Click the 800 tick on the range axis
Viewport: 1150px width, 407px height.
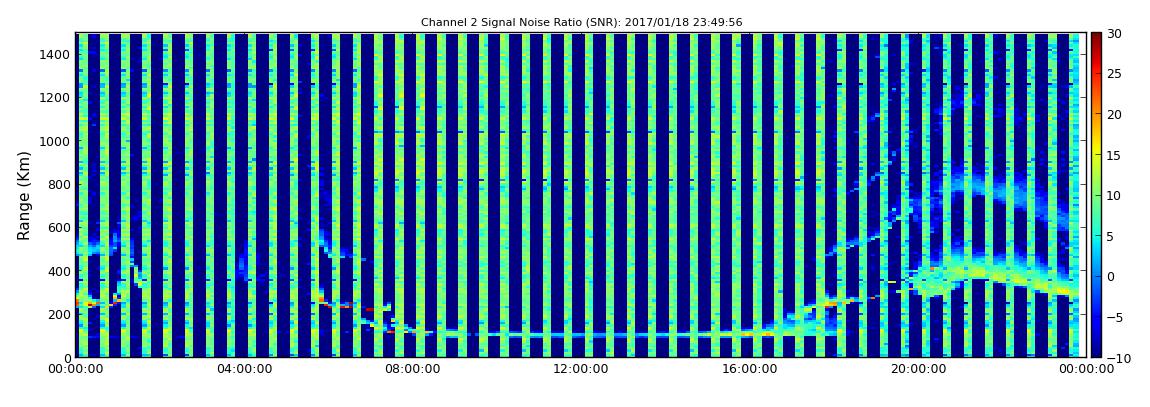pyautogui.click(x=59, y=184)
